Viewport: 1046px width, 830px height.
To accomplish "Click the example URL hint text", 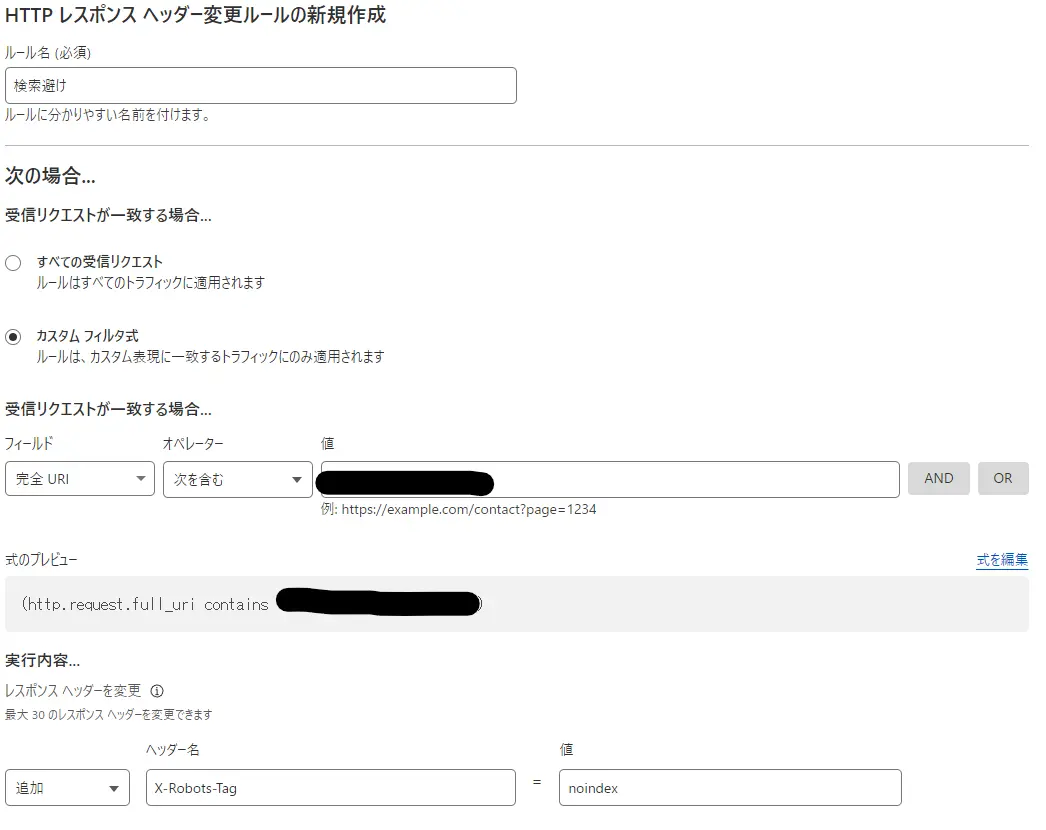I will pos(458,510).
